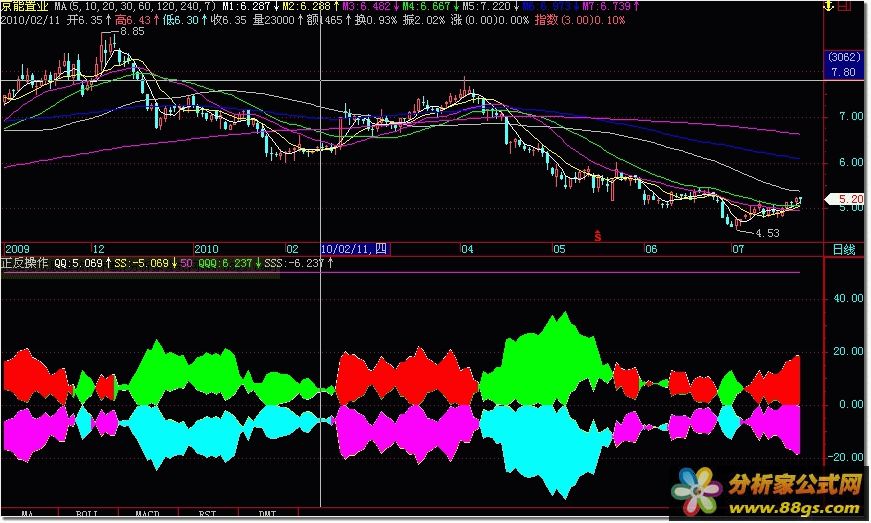Switch to the MACD indicator tab
Image resolution: width=871 pixels, height=523 pixels.
(x=147, y=513)
